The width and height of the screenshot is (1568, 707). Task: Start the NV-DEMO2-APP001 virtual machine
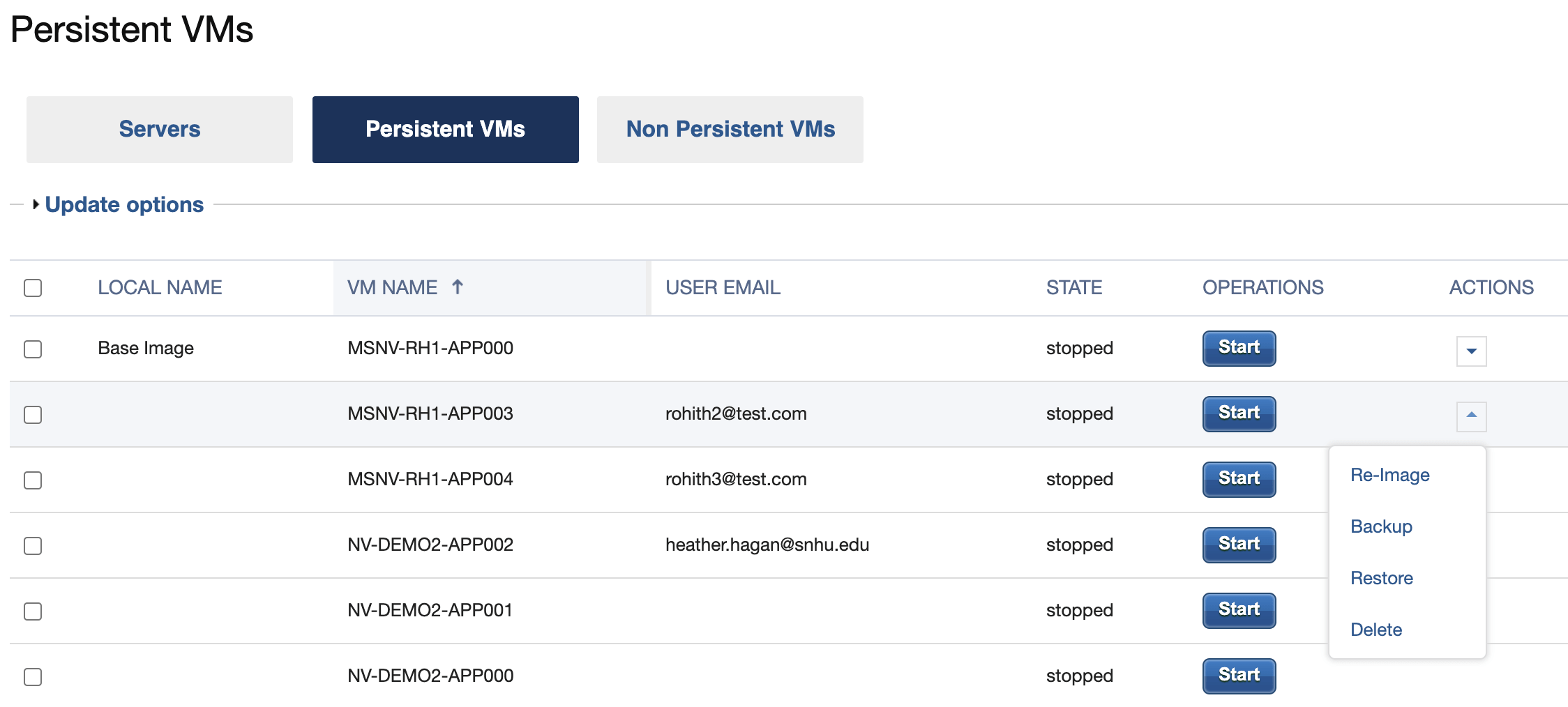click(1239, 610)
